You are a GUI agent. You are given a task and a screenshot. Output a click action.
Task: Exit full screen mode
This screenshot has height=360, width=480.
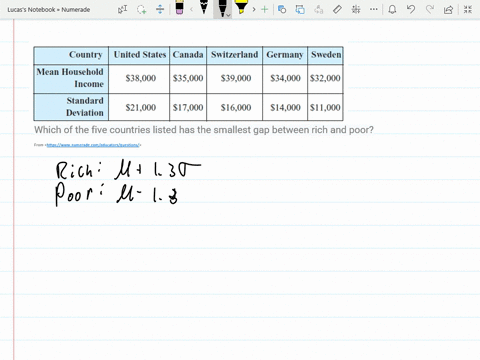point(468,9)
